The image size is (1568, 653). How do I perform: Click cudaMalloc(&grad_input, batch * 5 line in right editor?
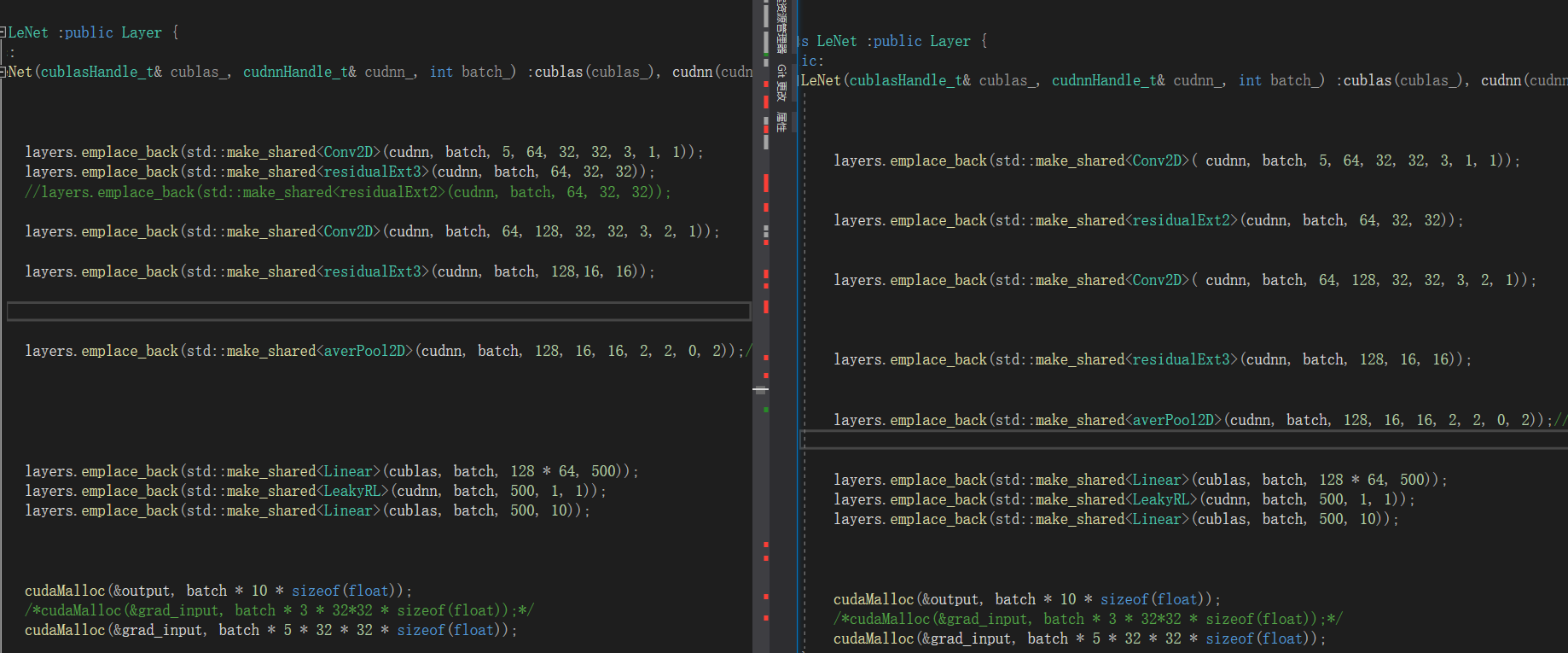click(x=1080, y=638)
